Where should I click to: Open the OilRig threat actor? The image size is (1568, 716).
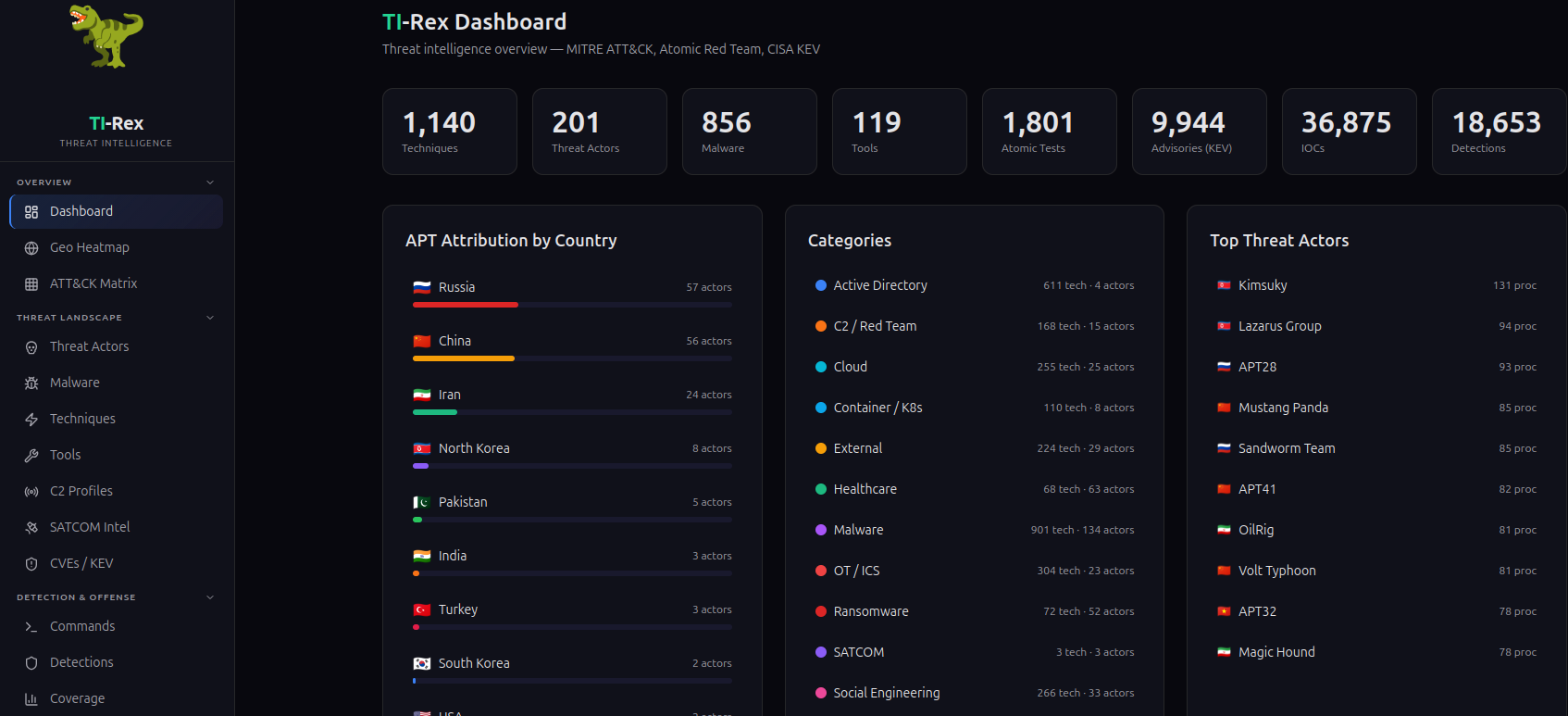point(1376,530)
